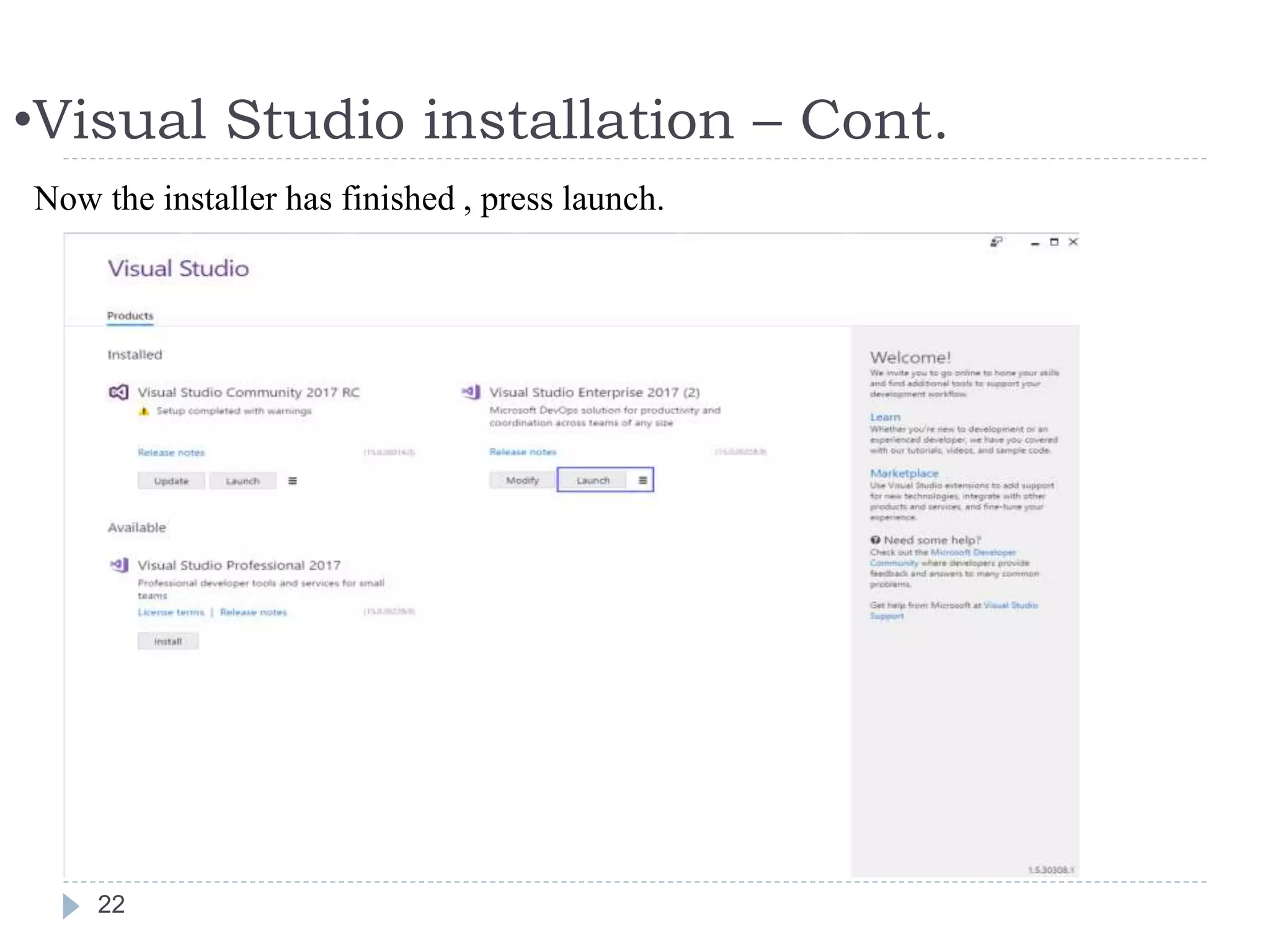
Task: Click the Visual Studio Enterprise 2017 logo icon
Action: coord(471,392)
